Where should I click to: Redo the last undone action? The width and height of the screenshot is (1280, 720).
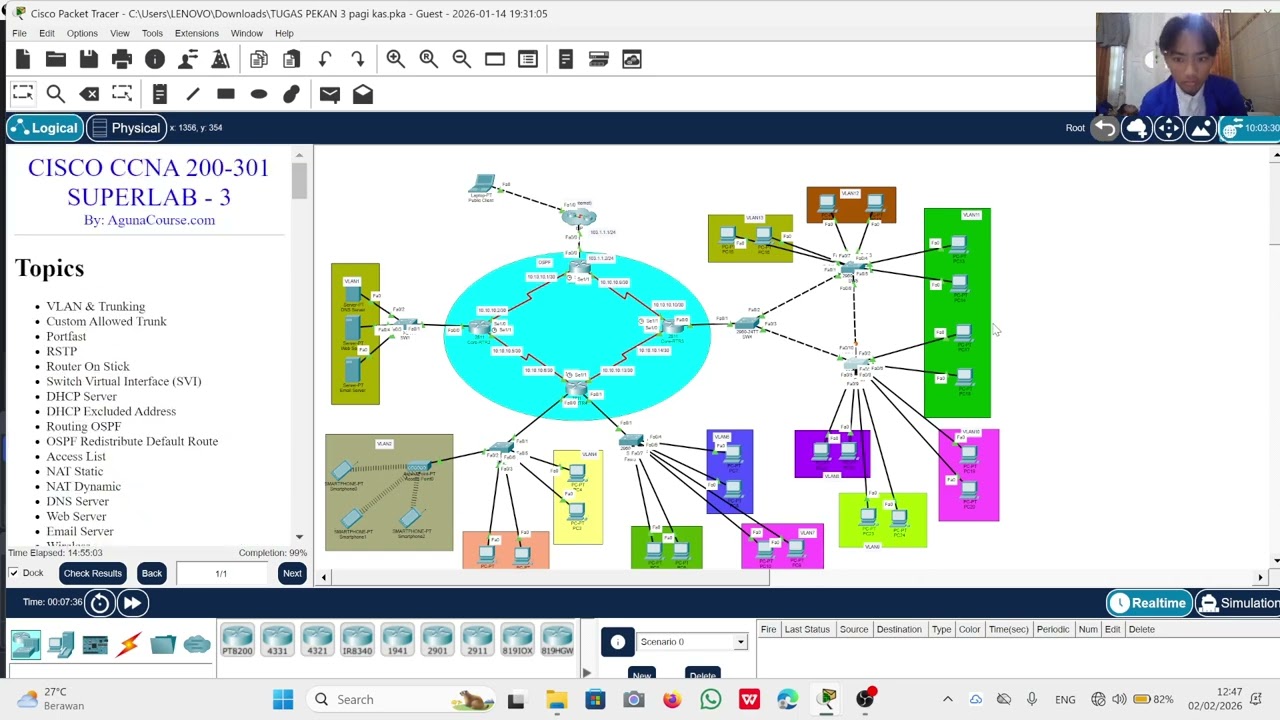tap(358, 60)
